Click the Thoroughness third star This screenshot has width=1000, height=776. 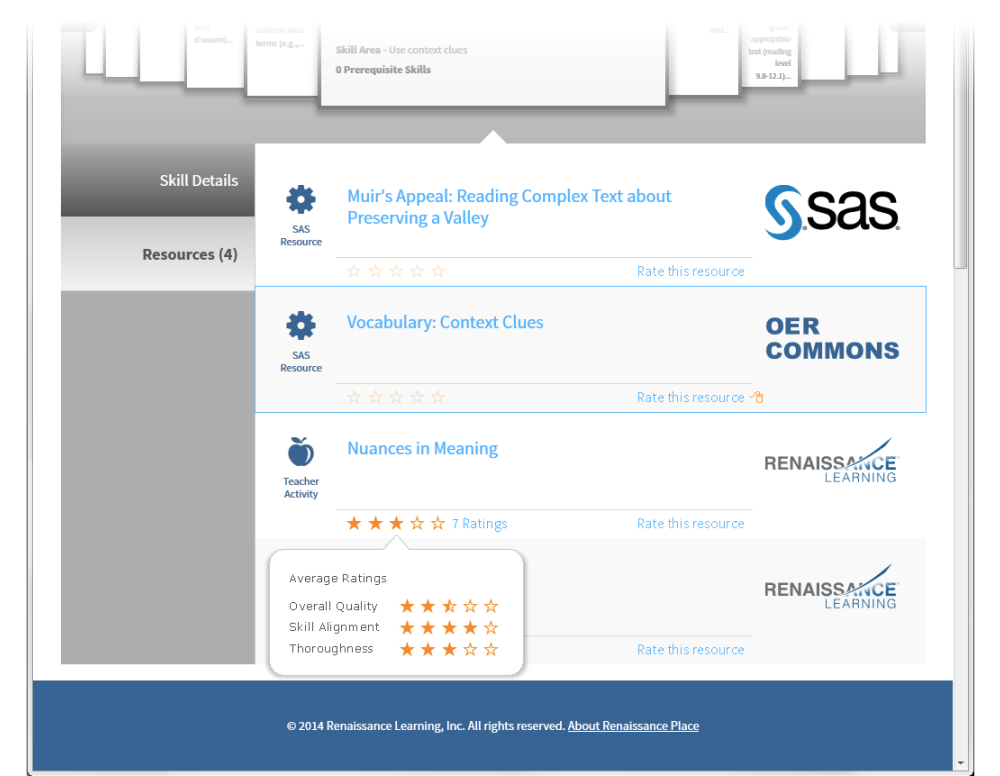point(450,649)
